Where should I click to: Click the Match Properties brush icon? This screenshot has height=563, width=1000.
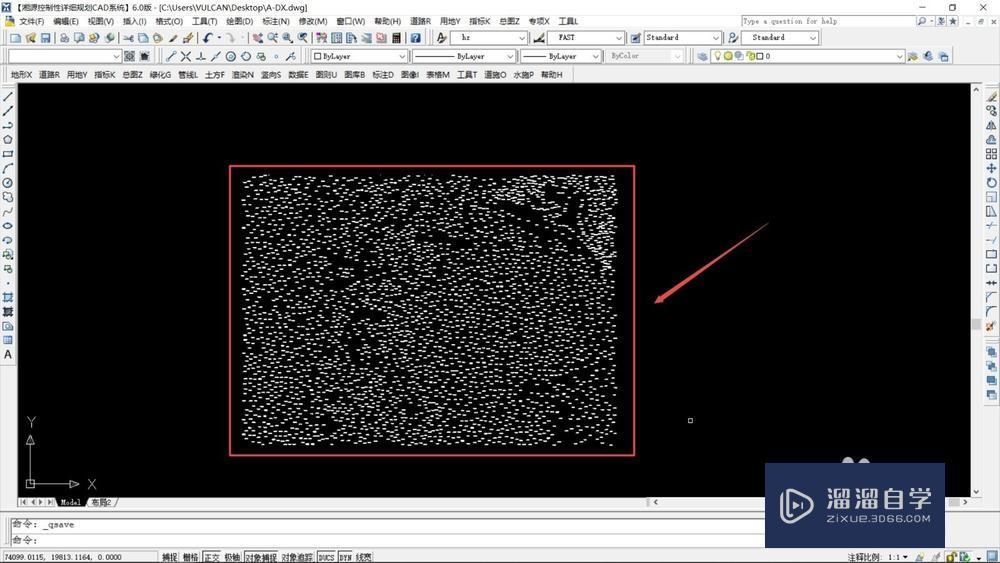(x=173, y=38)
